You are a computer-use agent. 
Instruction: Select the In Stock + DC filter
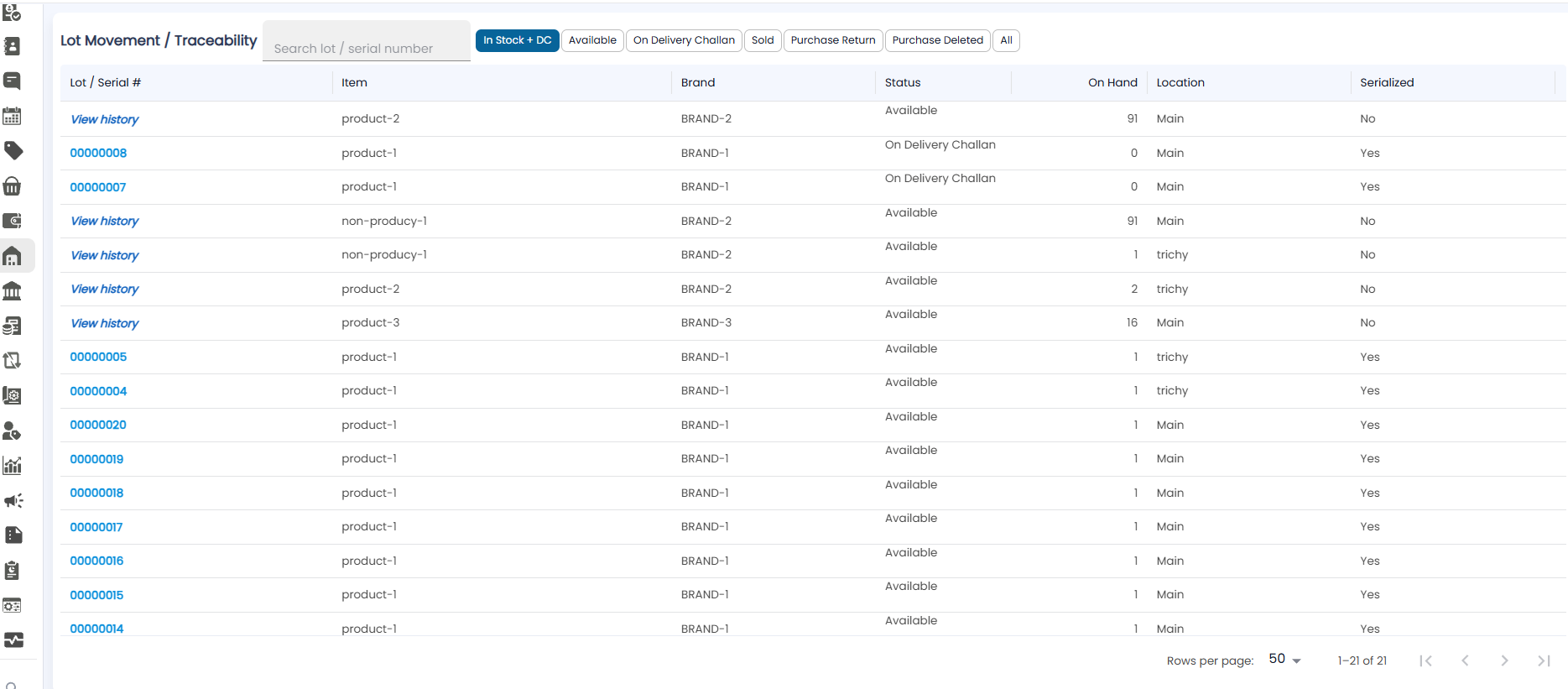point(518,40)
